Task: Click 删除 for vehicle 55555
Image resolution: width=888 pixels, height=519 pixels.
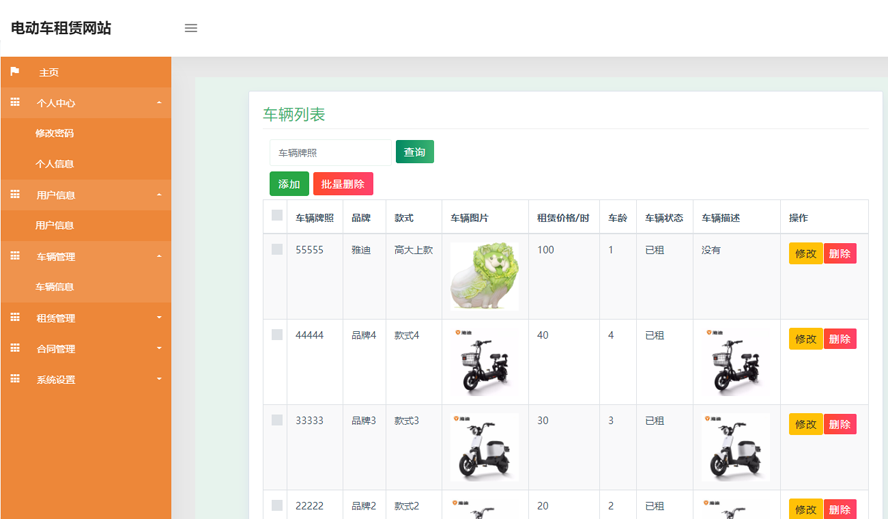Action: (839, 253)
